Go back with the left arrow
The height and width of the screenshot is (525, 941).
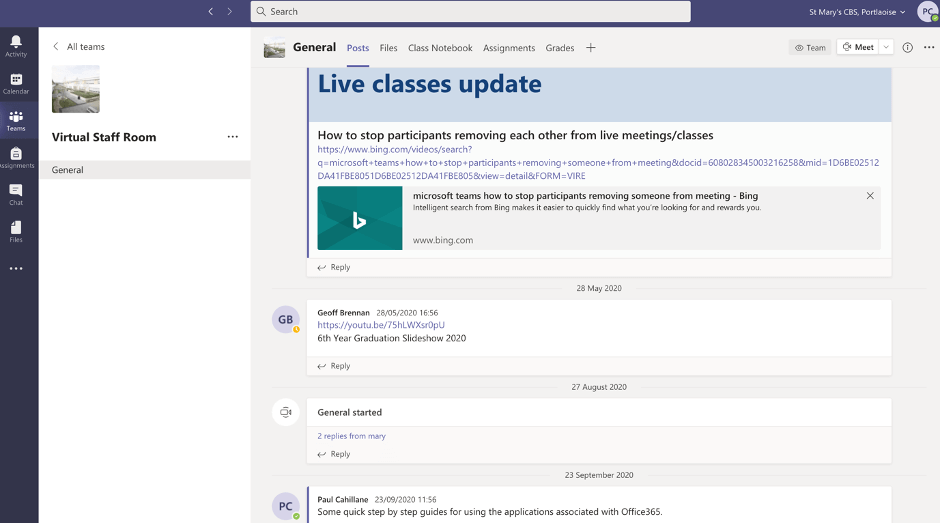(211, 11)
